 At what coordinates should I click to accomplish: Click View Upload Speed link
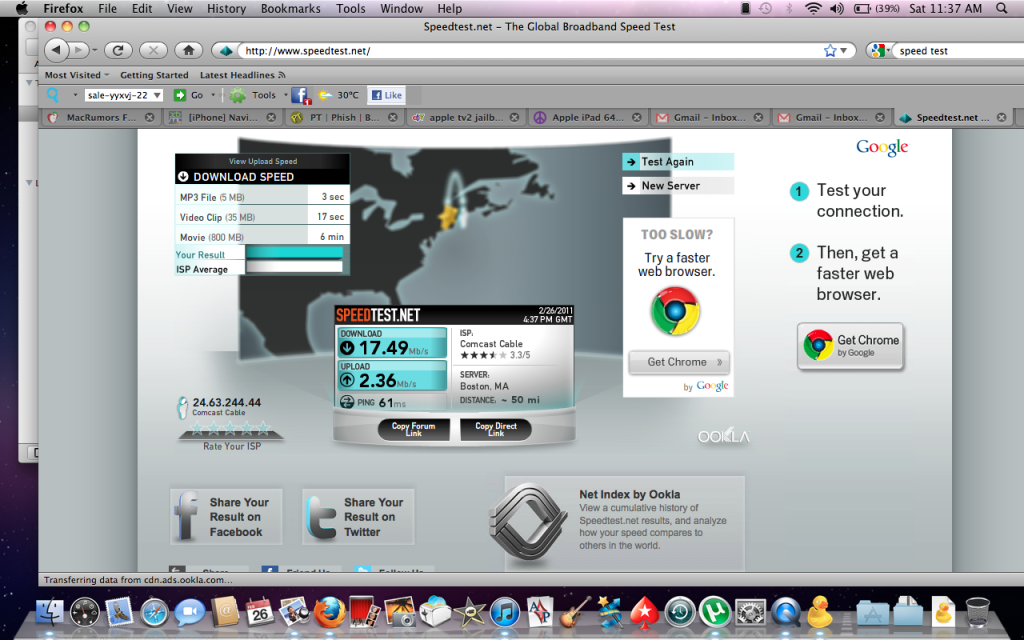point(263,161)
